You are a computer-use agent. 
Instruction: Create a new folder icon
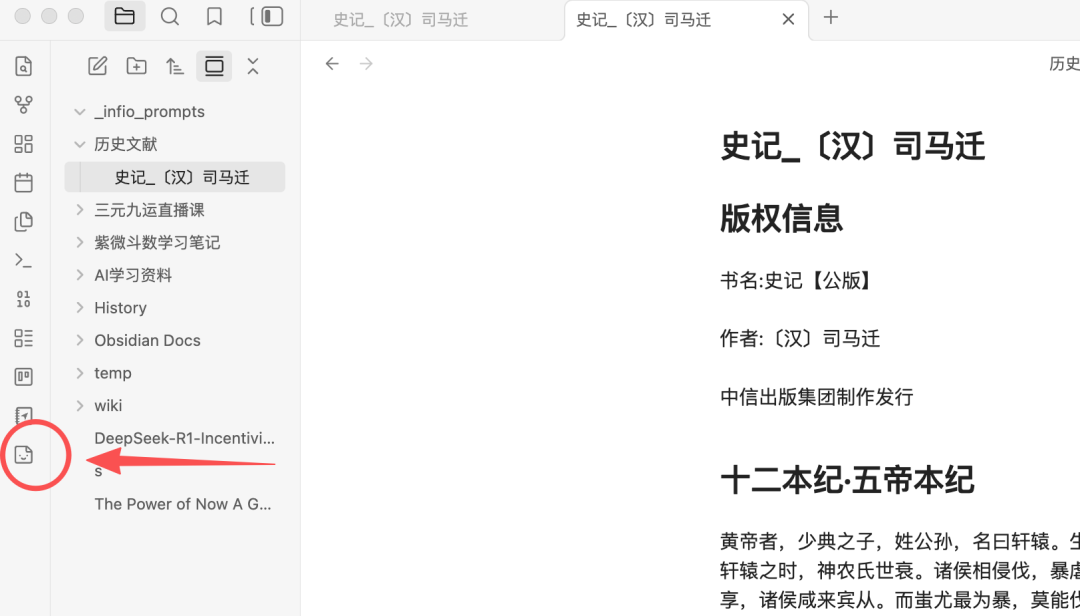click(x=136, y=66)
